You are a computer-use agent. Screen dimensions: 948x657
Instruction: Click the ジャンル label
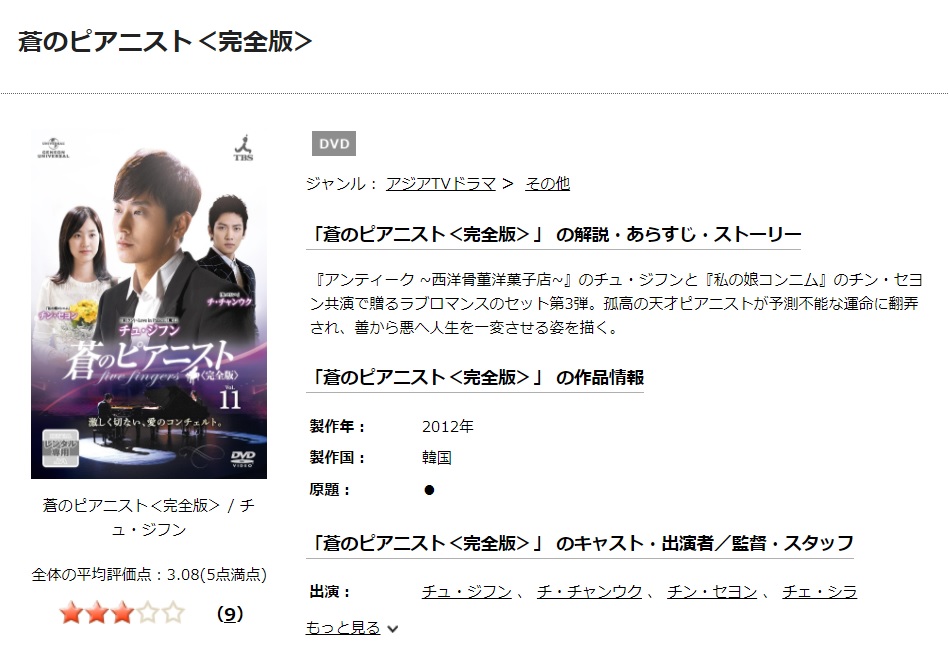pyautogui.click(x=342, y=183)
